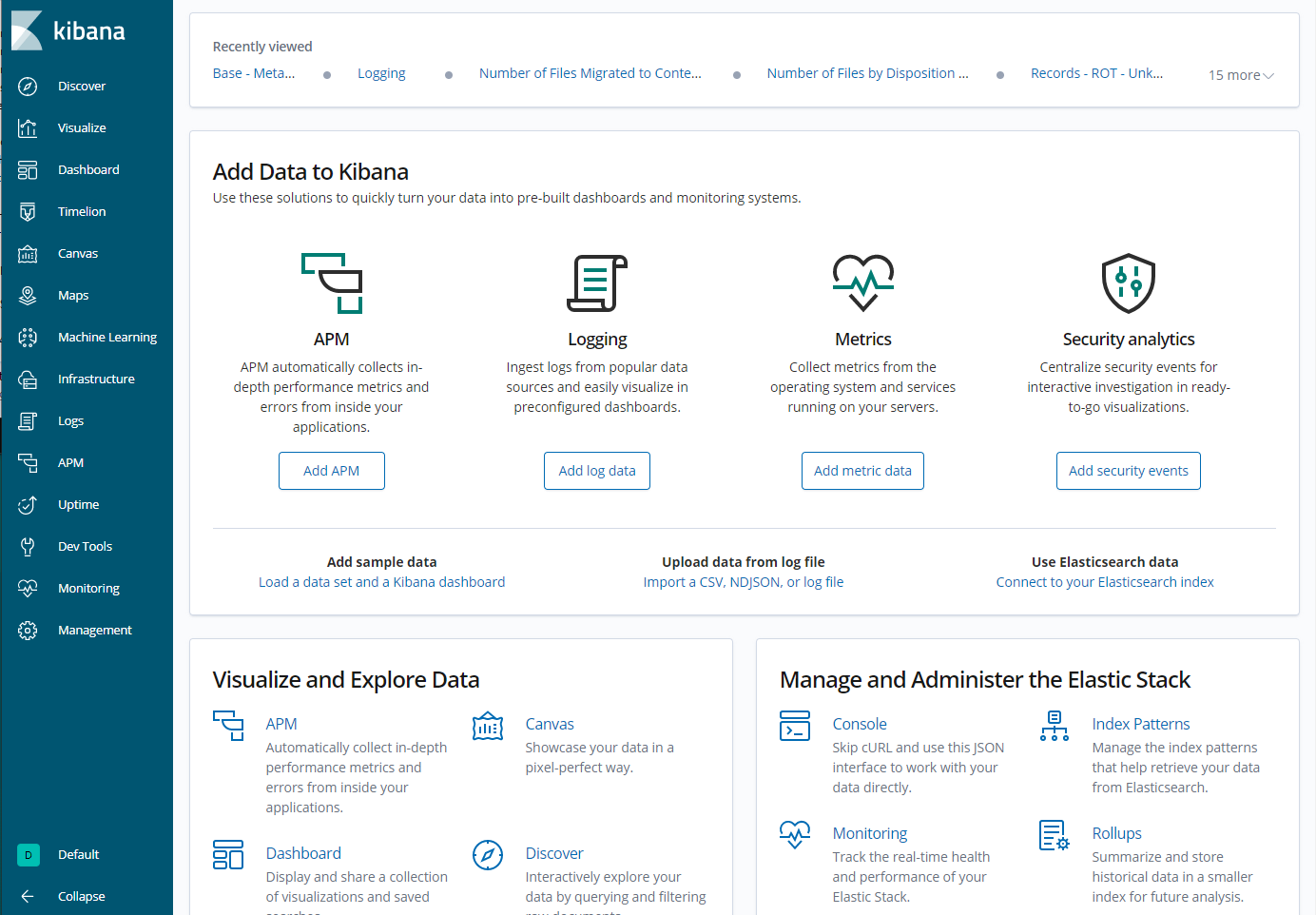Viewport: 1316px width, 915px height.
Task: Click the Timelion icon in sidebar
Action: point(28,212)
